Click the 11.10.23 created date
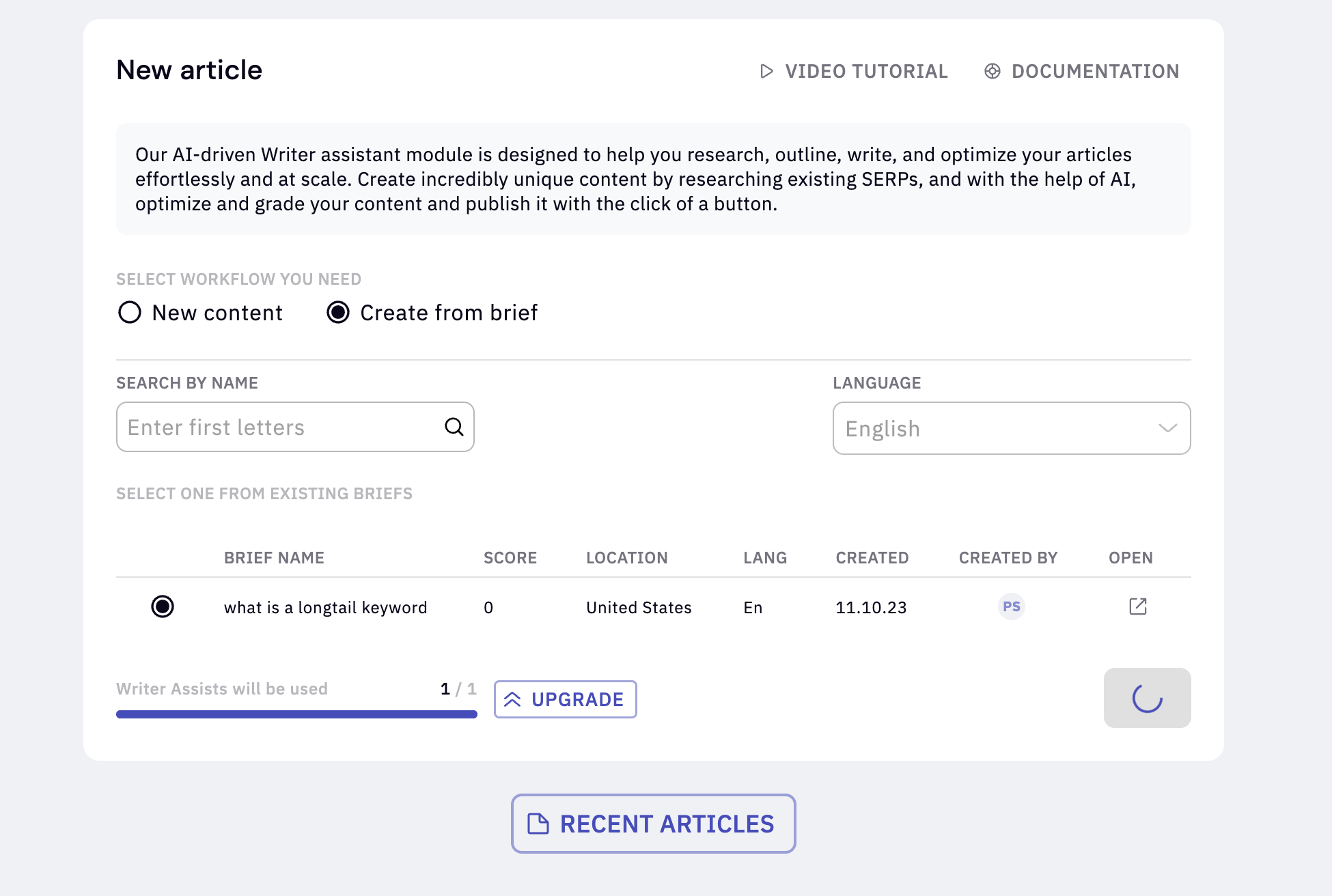Image resolution: width=1332 pixels, height=896 pixels. point(871,608)
